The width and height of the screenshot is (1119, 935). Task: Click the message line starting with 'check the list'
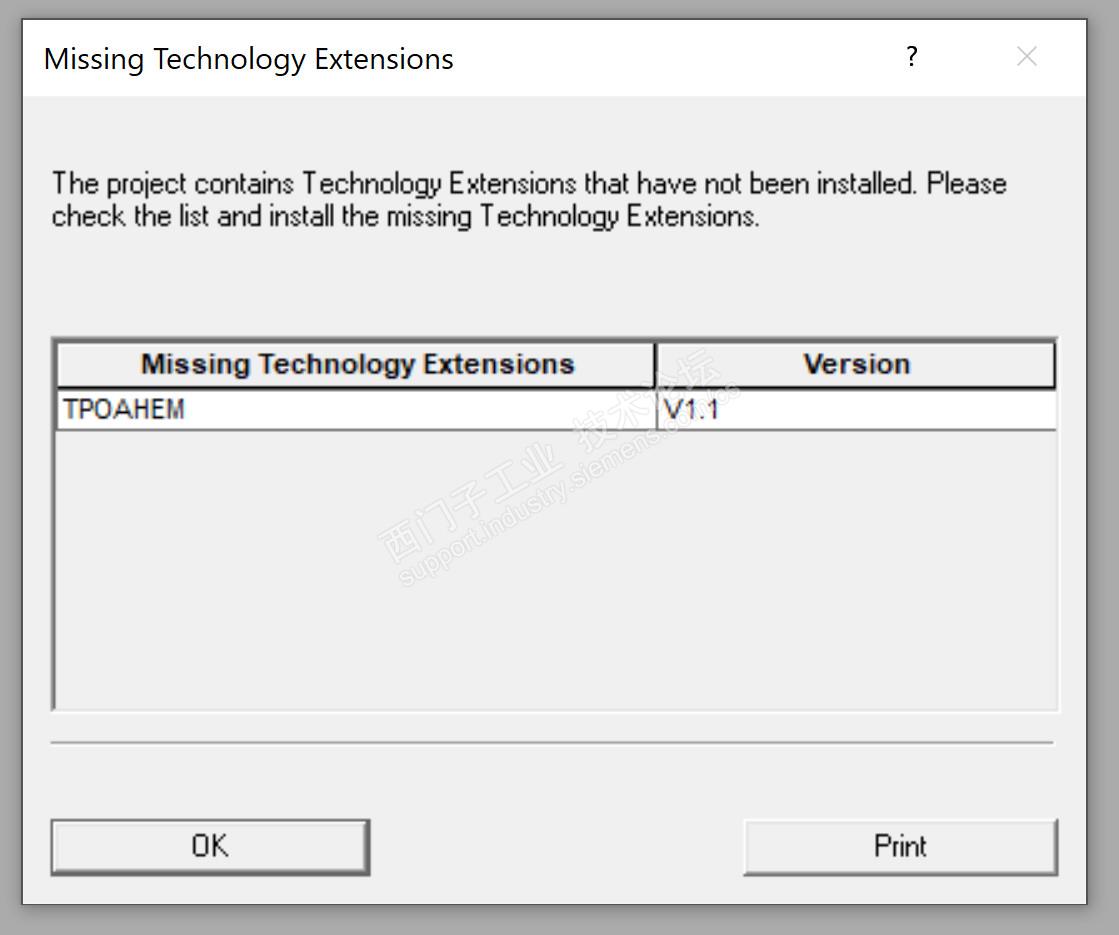(405, 216)
